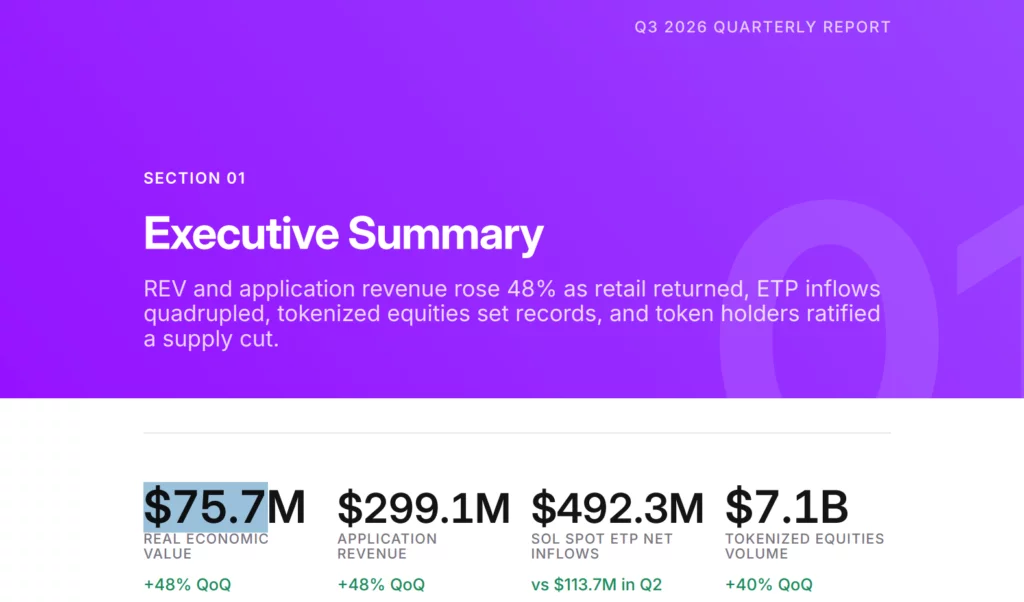Click the Executive Summary heading
The image size is (1024, 602).
[344, 234]
